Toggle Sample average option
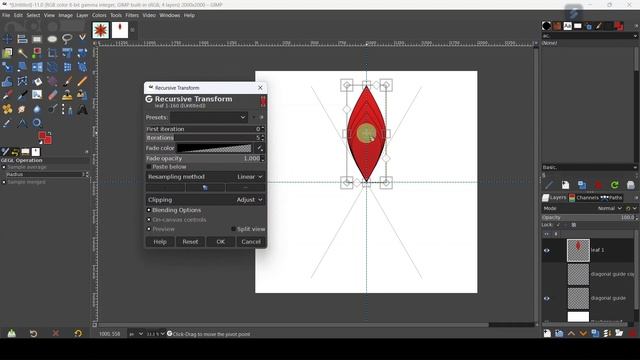The height and width of the screenshot is (360, 640). [4, 167]
